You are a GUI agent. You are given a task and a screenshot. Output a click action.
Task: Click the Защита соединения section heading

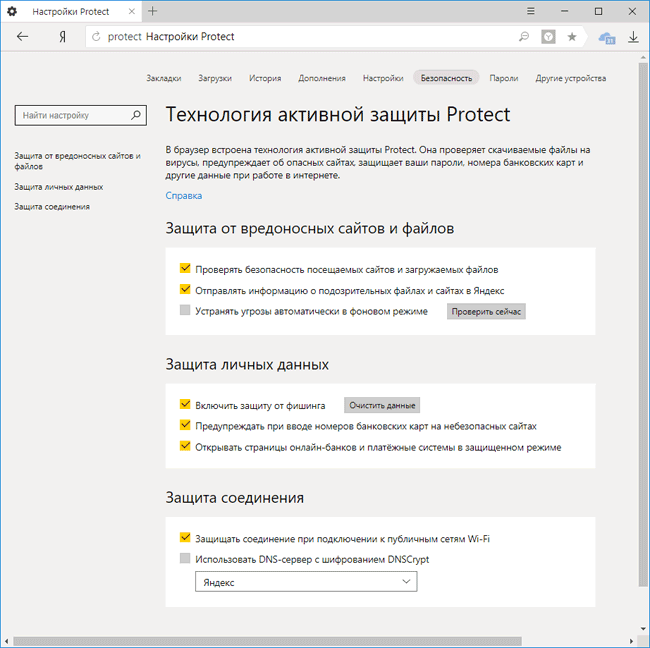point(235,498)
